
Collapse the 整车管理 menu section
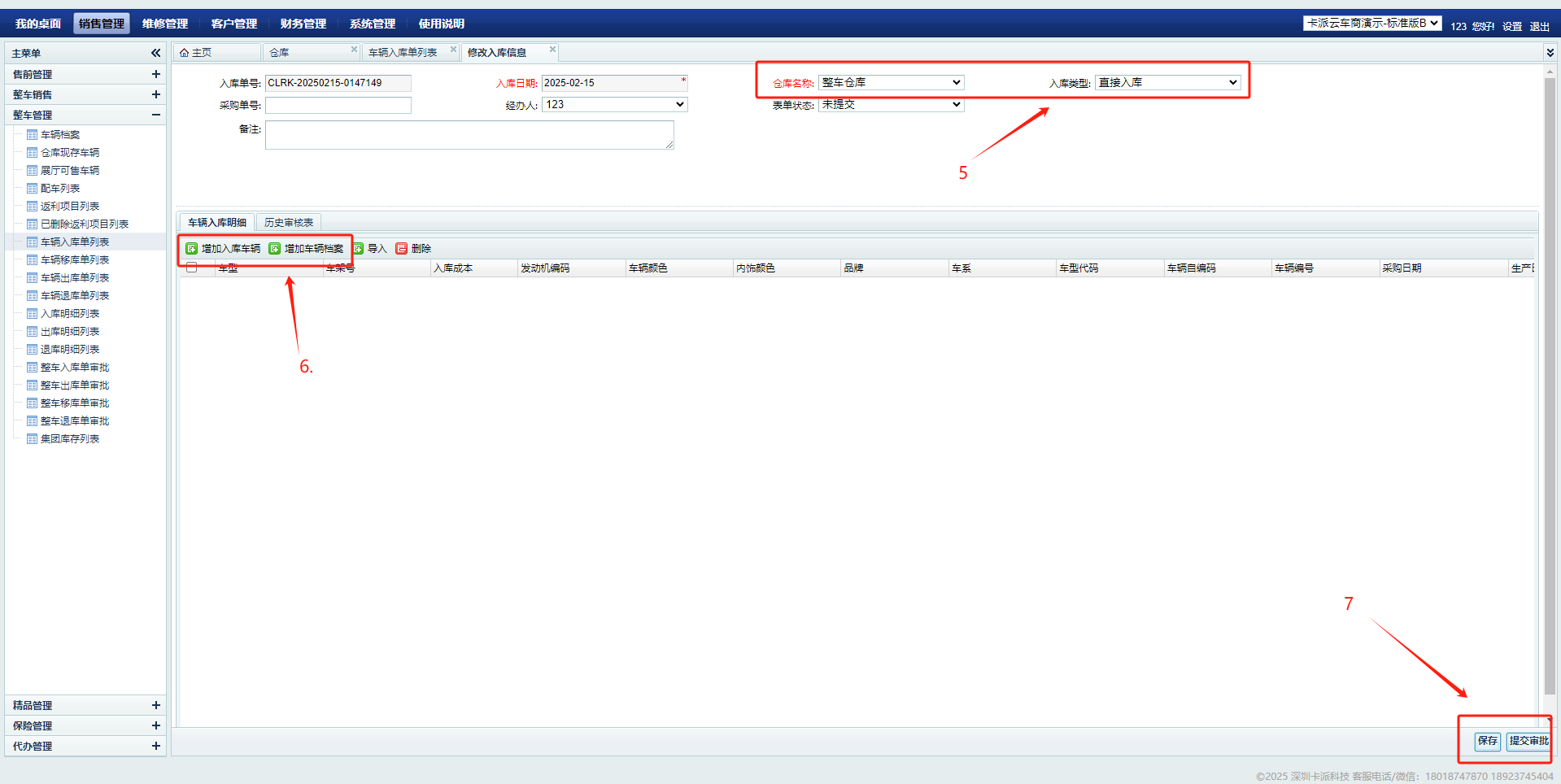[x=155, y=115]
